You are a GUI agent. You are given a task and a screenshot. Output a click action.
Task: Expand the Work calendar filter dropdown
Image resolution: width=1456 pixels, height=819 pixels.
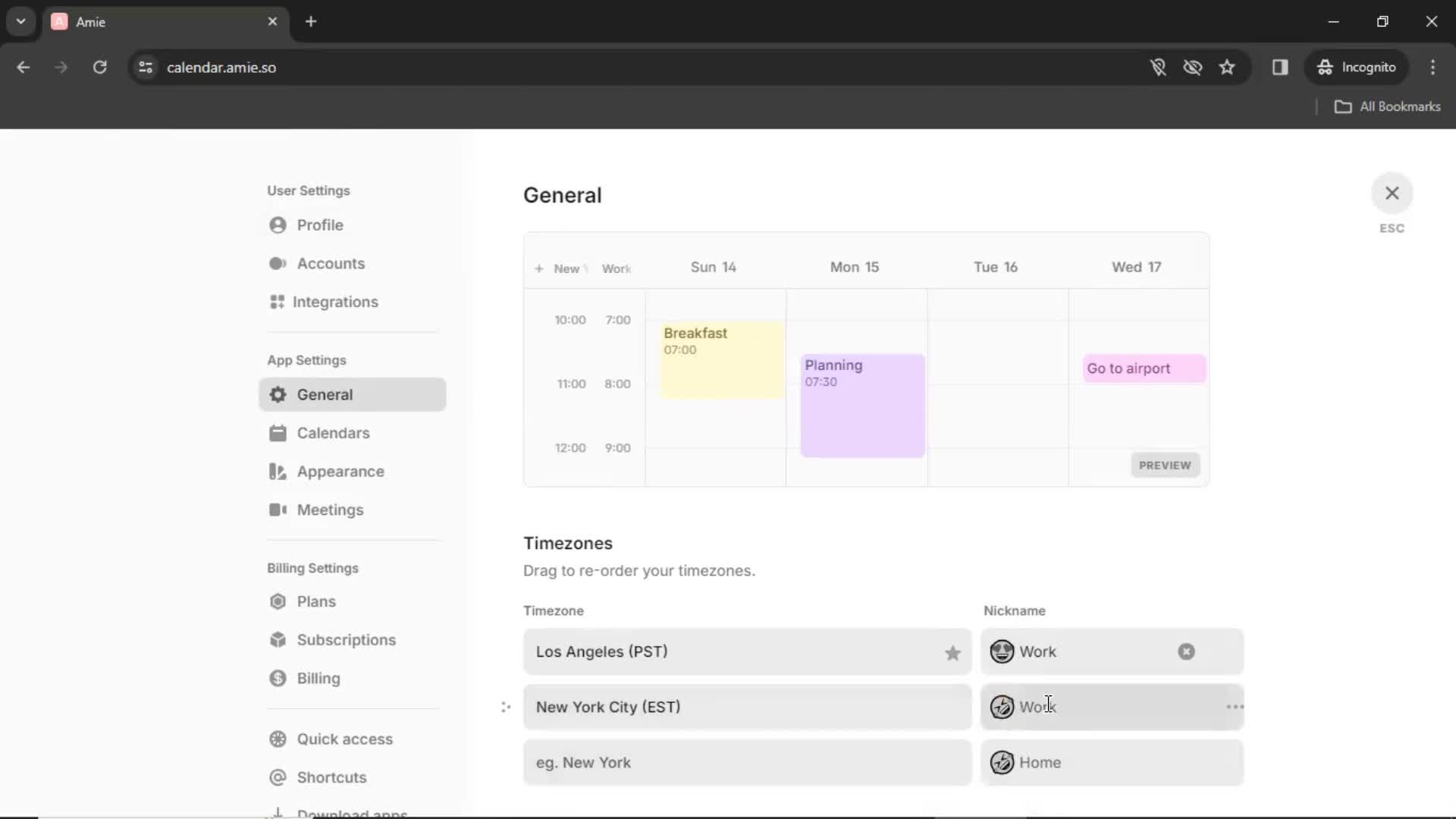pos(617,267)
